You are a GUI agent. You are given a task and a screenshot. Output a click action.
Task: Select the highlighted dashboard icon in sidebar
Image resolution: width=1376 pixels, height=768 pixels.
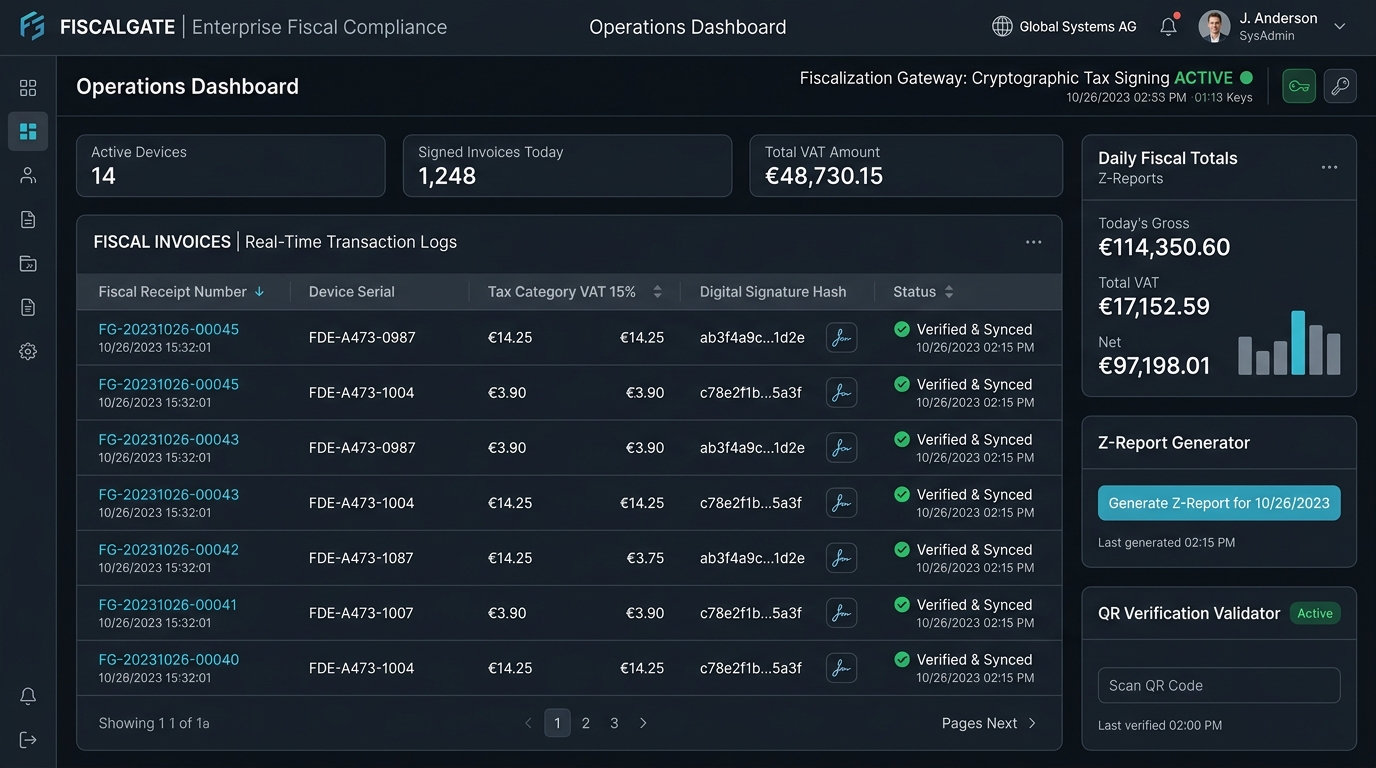coord(28,131)
